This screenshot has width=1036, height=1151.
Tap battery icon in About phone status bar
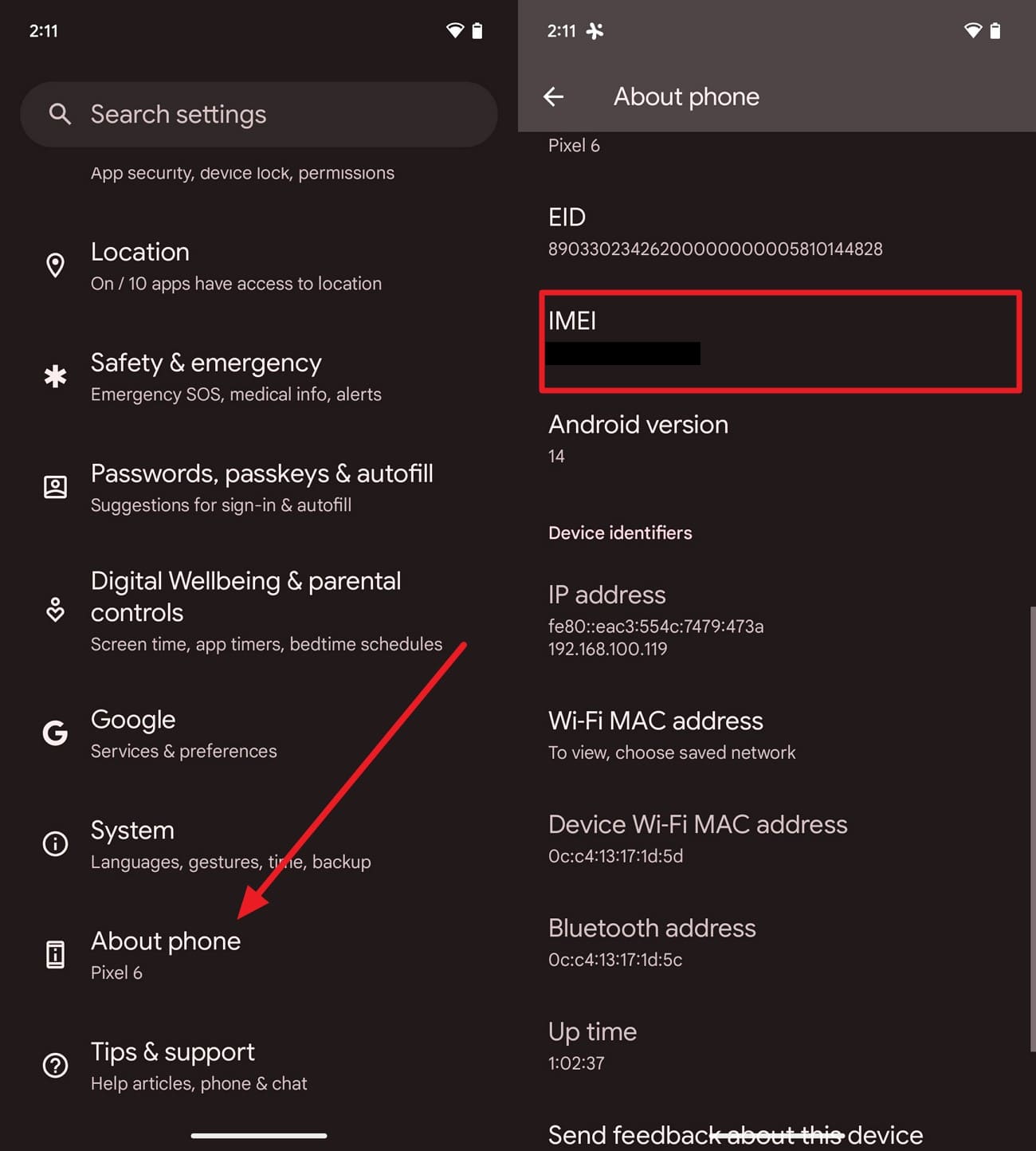(995, 31)
